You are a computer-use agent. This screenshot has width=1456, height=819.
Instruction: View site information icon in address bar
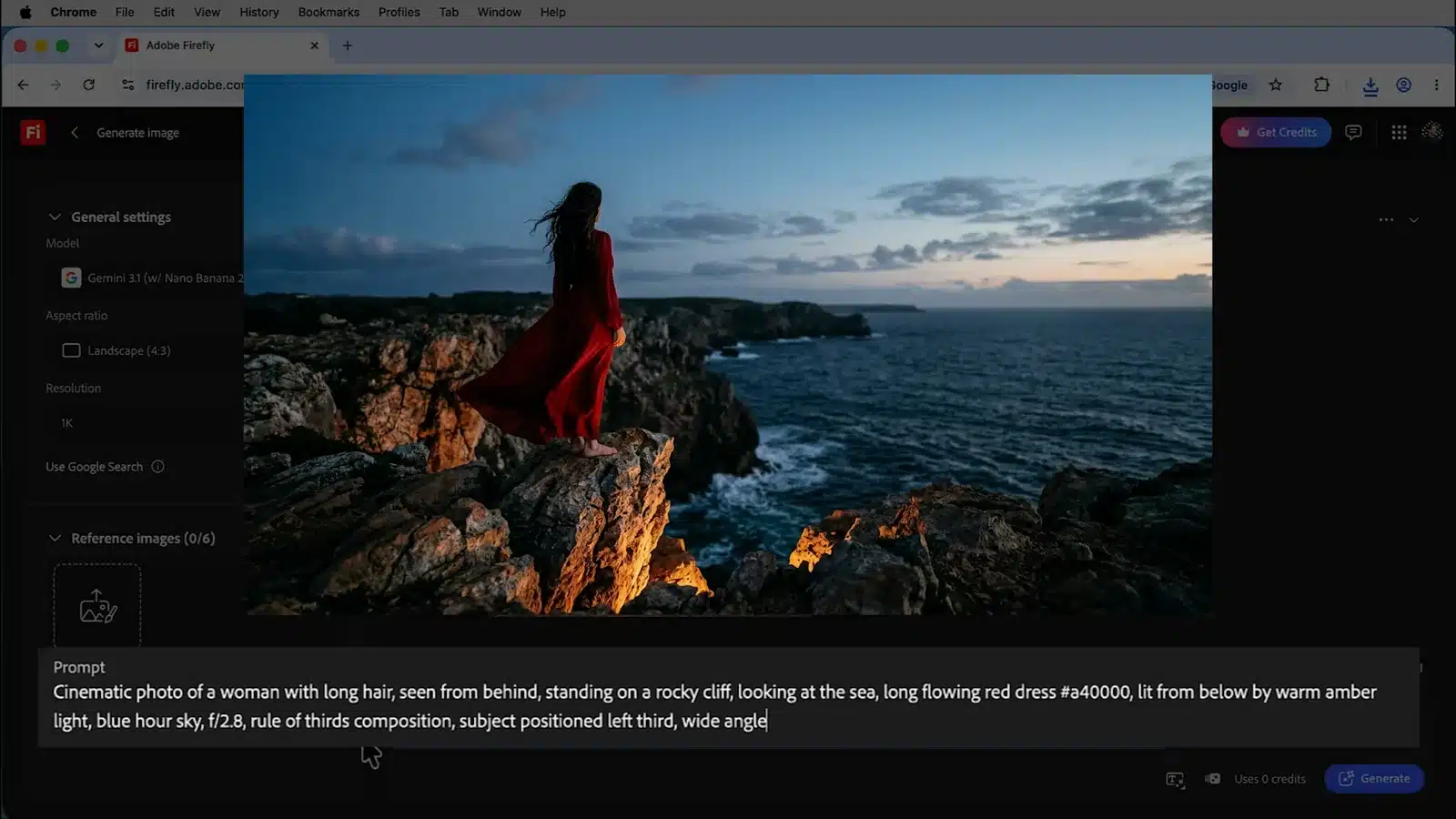click(x=128, y=85)
